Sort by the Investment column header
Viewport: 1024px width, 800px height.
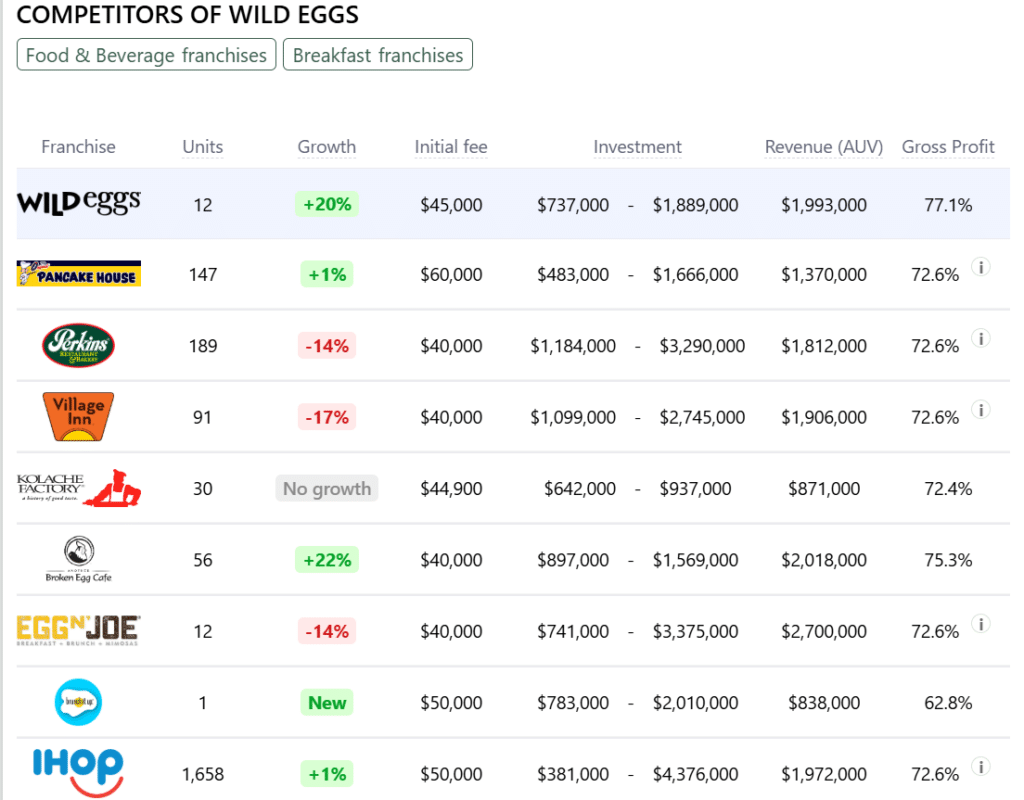pyautogui.click(x=637, y=147)
